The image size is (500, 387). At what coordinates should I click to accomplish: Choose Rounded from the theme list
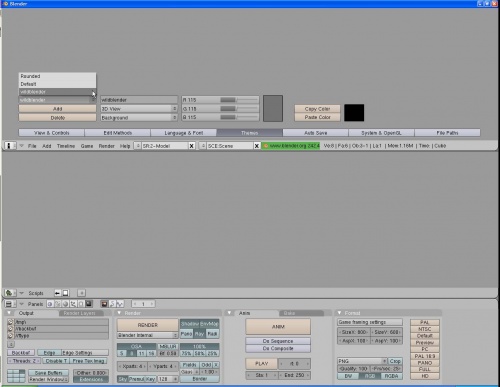[57, 76]
